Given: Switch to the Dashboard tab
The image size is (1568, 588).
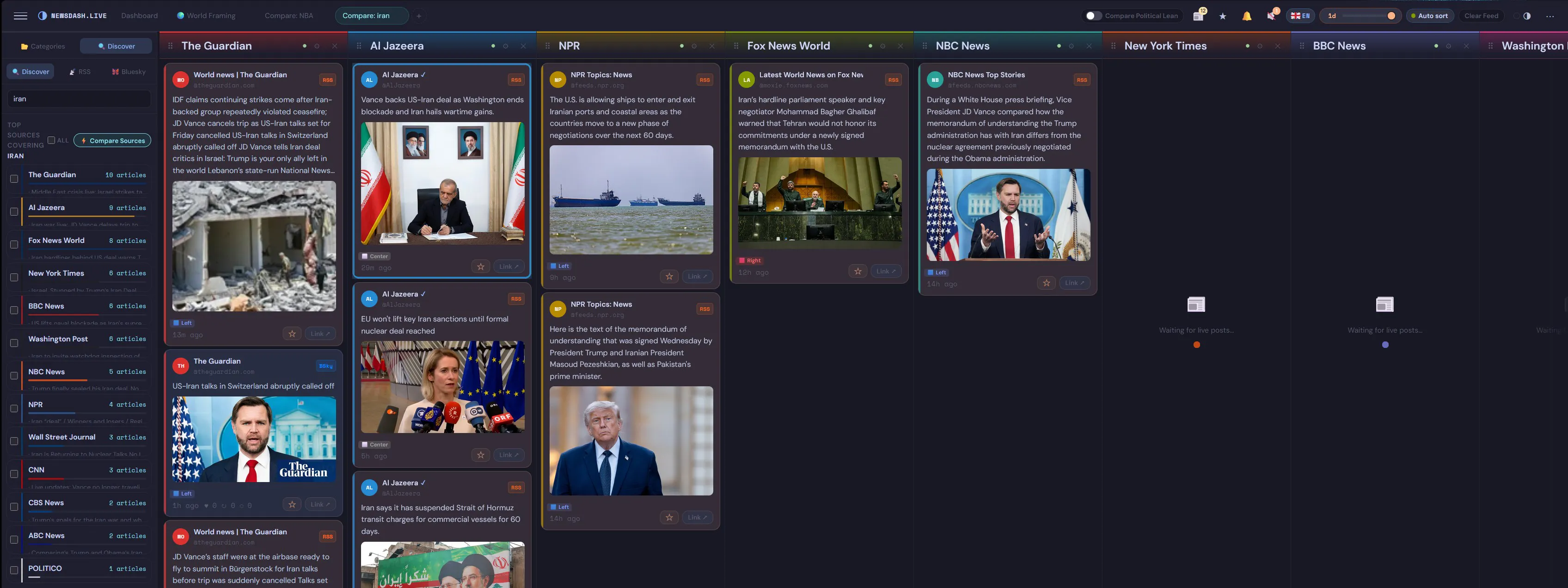Looking at the screenshot, I should coord(140,16).
